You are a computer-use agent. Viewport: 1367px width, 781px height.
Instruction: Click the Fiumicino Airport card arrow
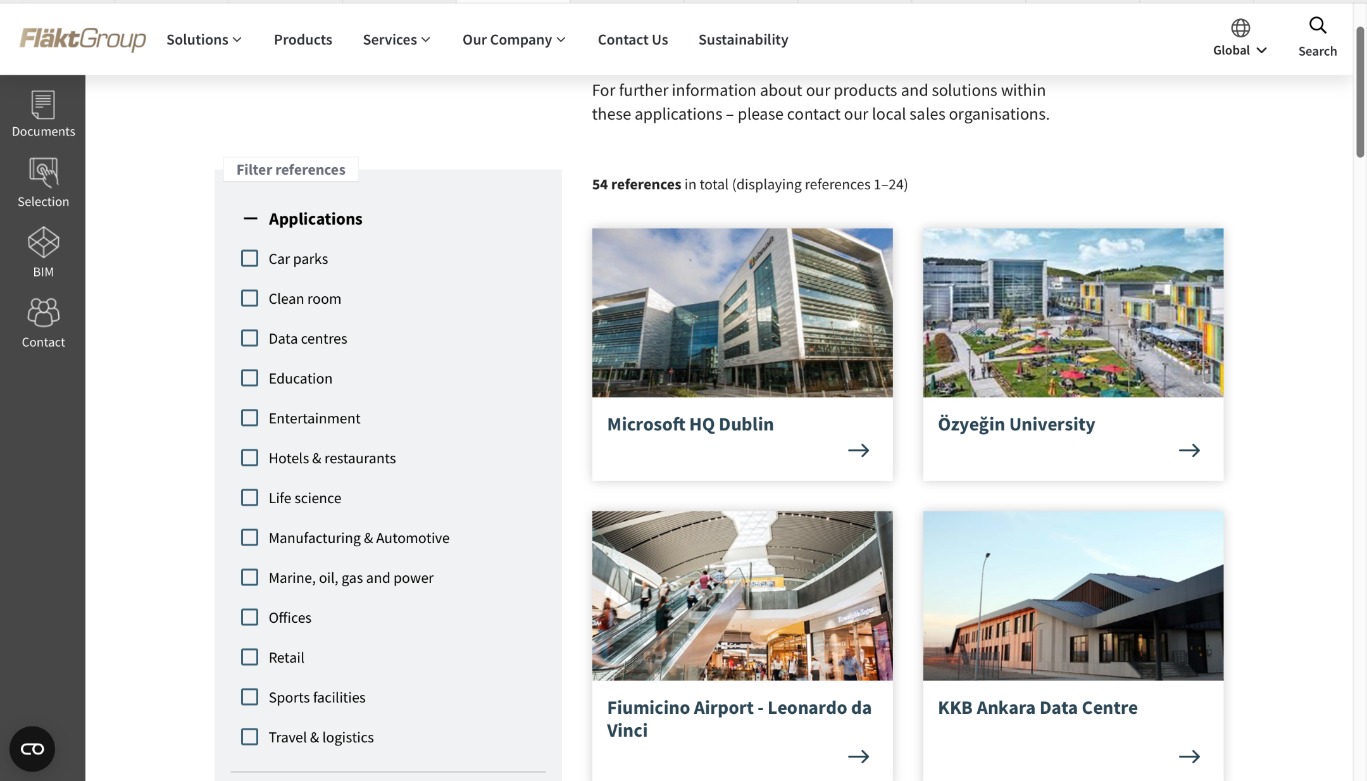858,756
